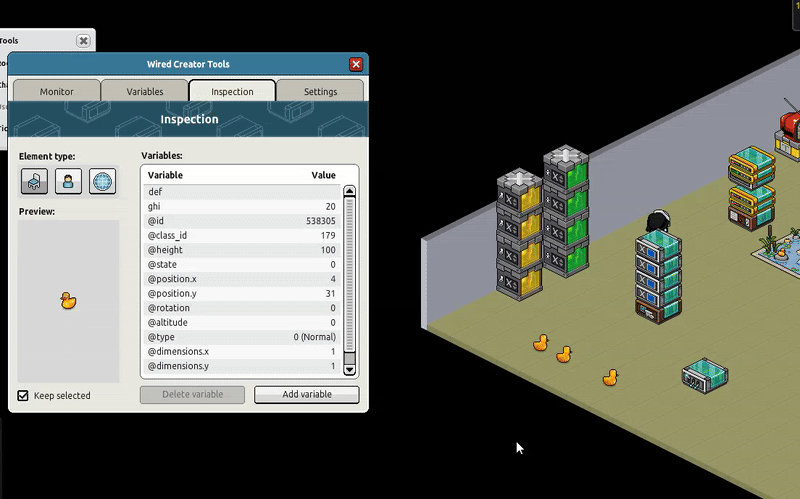Go to the Settings tab
The width and height of the screenshot is (800, 499).
[320, 92]
